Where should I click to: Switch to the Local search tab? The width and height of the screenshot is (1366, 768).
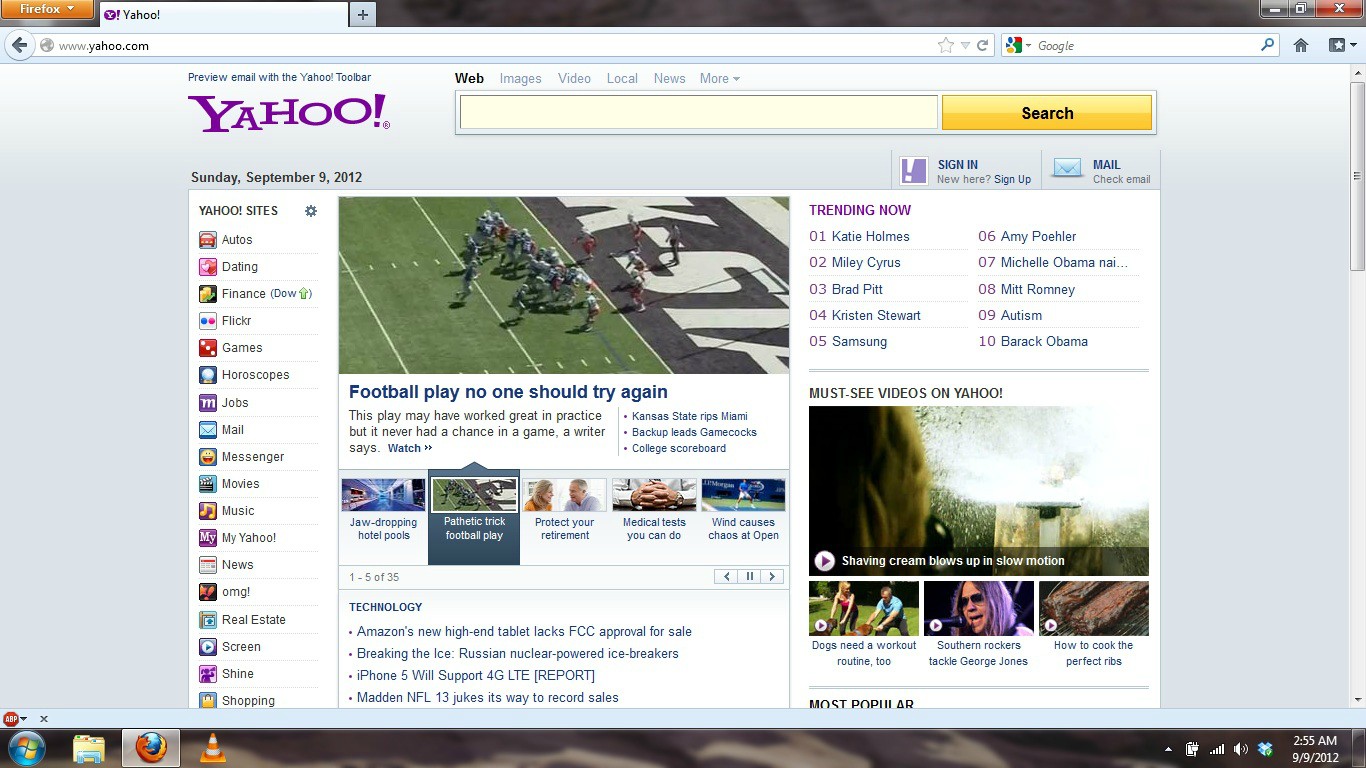(x=622, y=79)
